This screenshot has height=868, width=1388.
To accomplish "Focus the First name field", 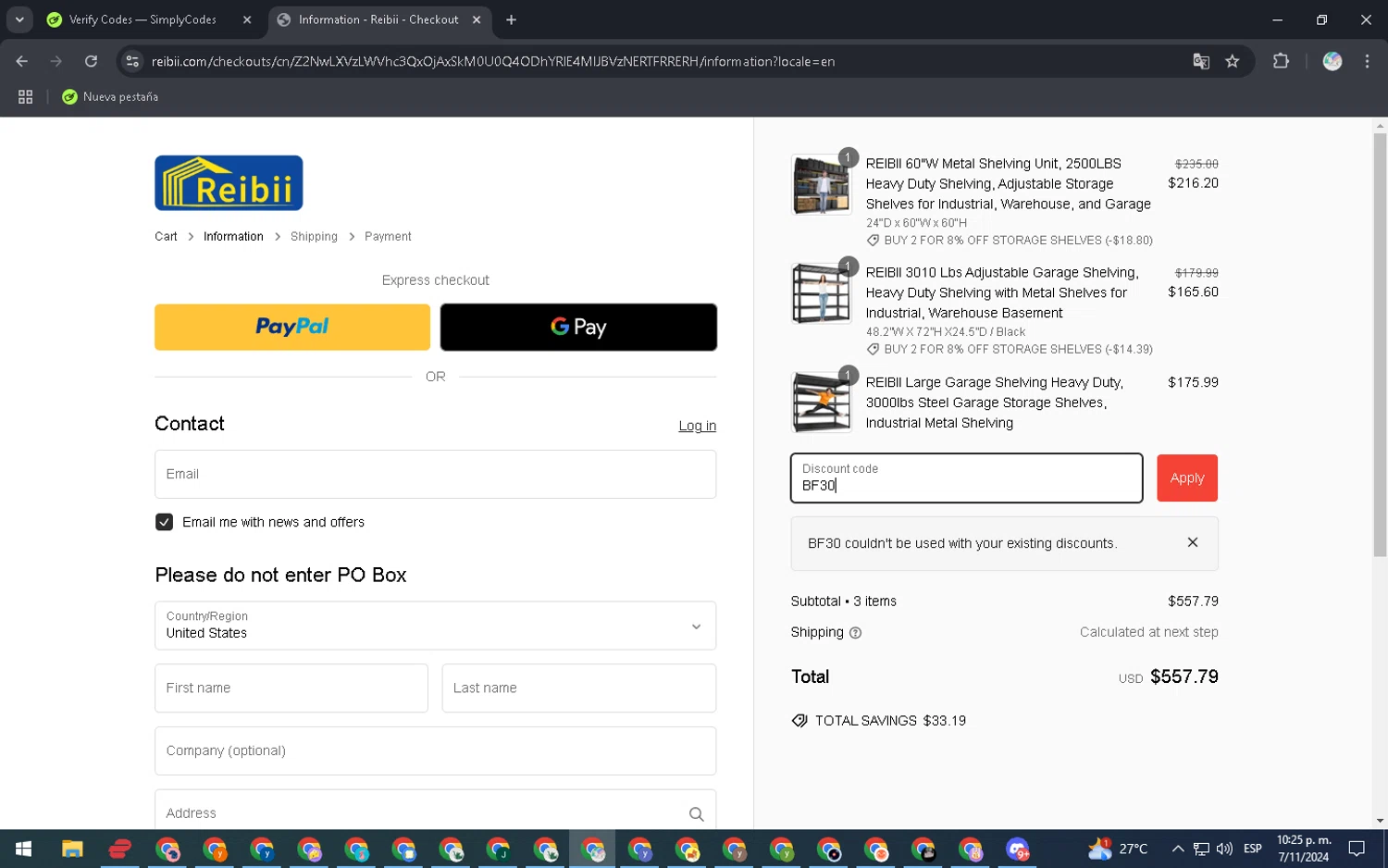I will (291, 688).
